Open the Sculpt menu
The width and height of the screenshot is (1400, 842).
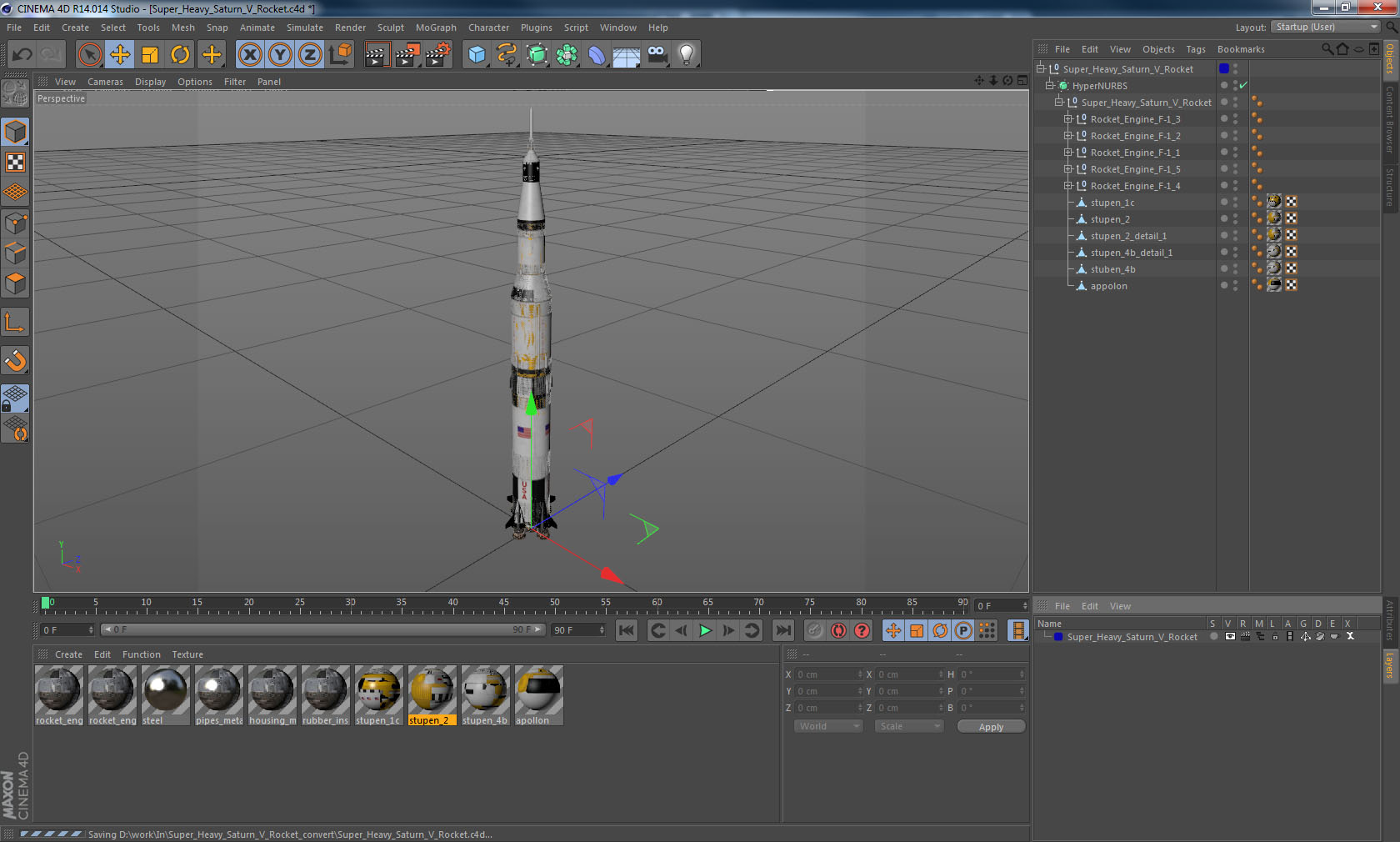tap(390, 28)
